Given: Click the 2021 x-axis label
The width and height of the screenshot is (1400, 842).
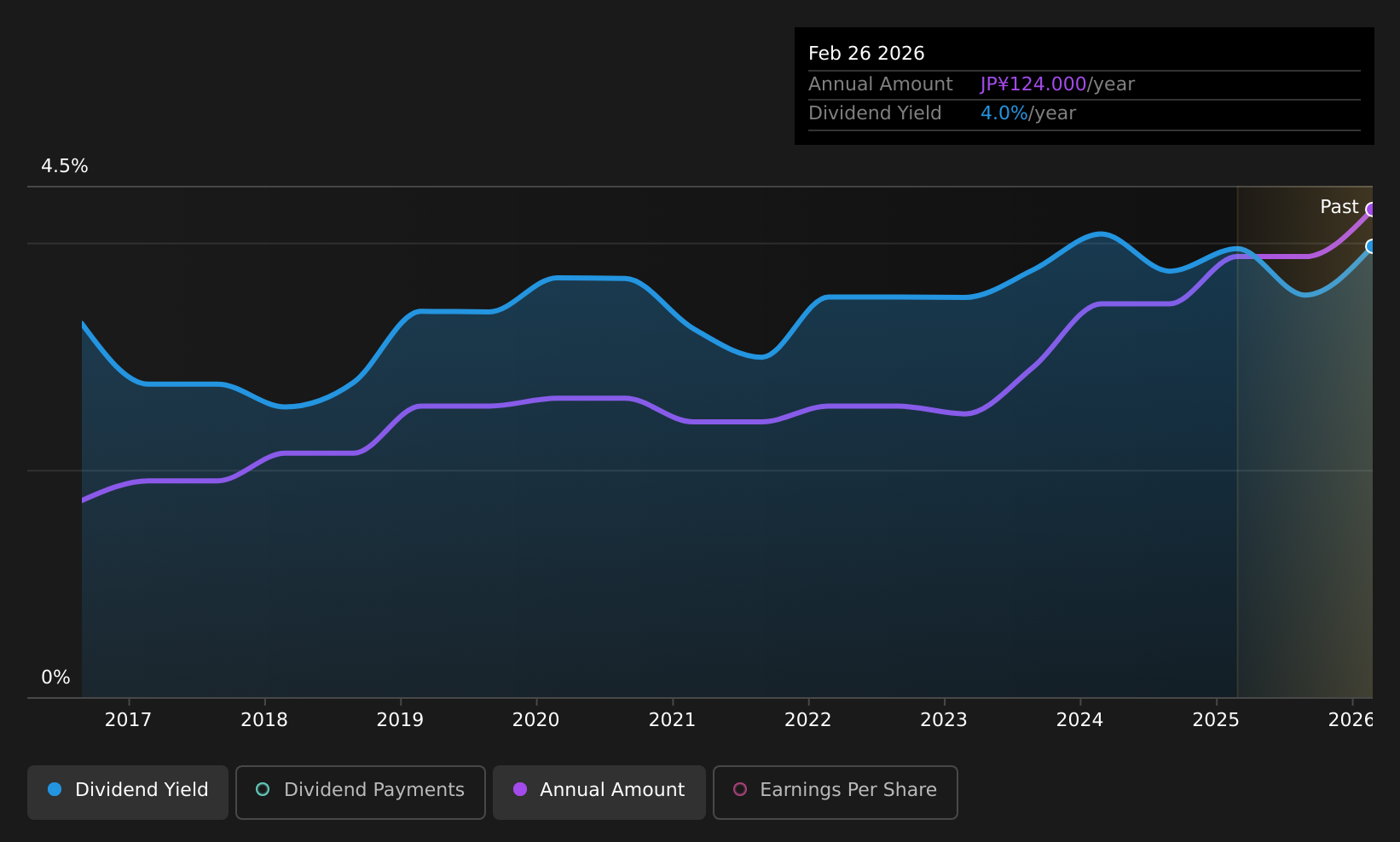Looking at the screenshot, I should click(672, 720).
